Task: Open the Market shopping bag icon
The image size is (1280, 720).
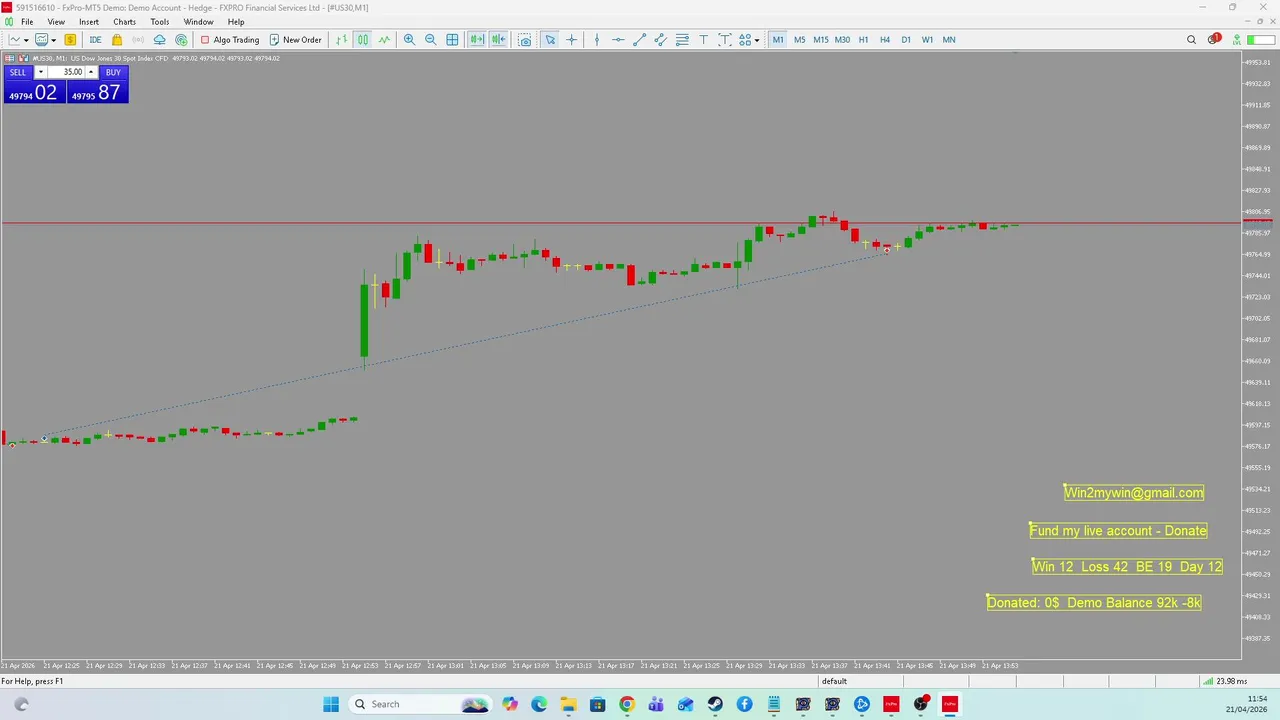Action: pyautogui.click(x=117, y=40)
